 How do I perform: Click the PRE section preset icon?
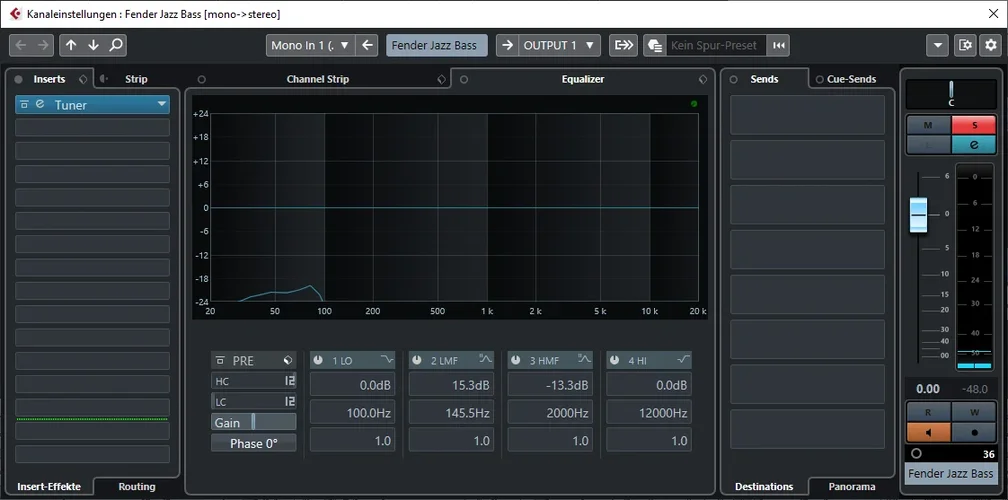coord(288,361)
